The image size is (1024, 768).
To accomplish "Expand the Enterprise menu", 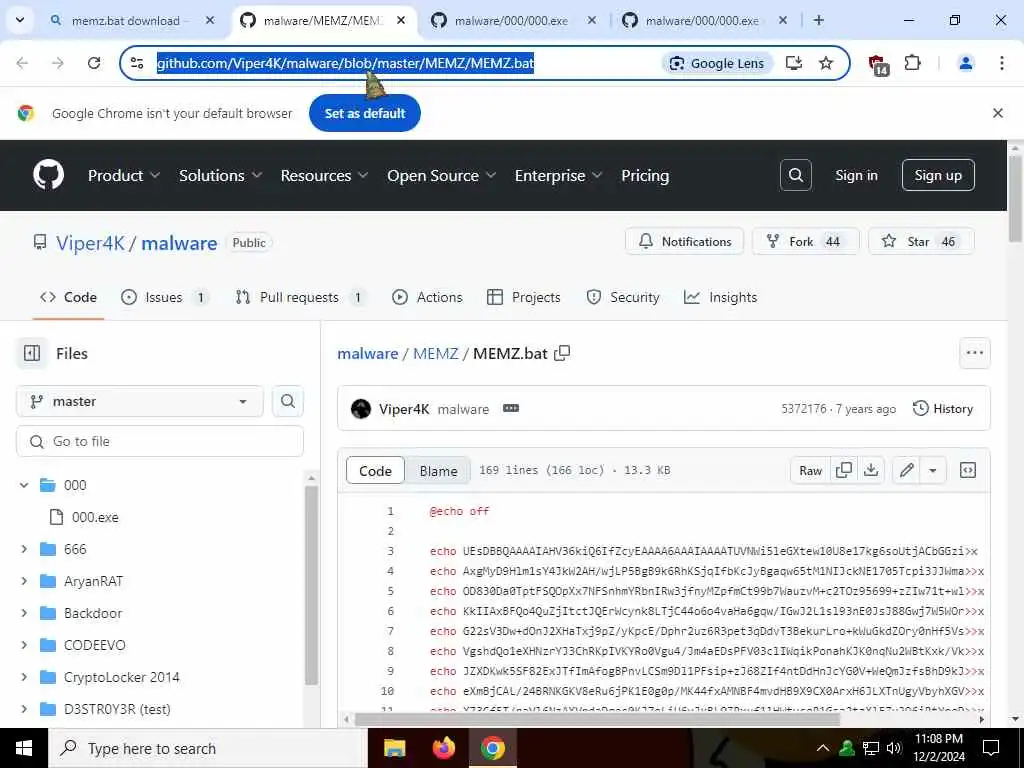I will tap(558, 175).
